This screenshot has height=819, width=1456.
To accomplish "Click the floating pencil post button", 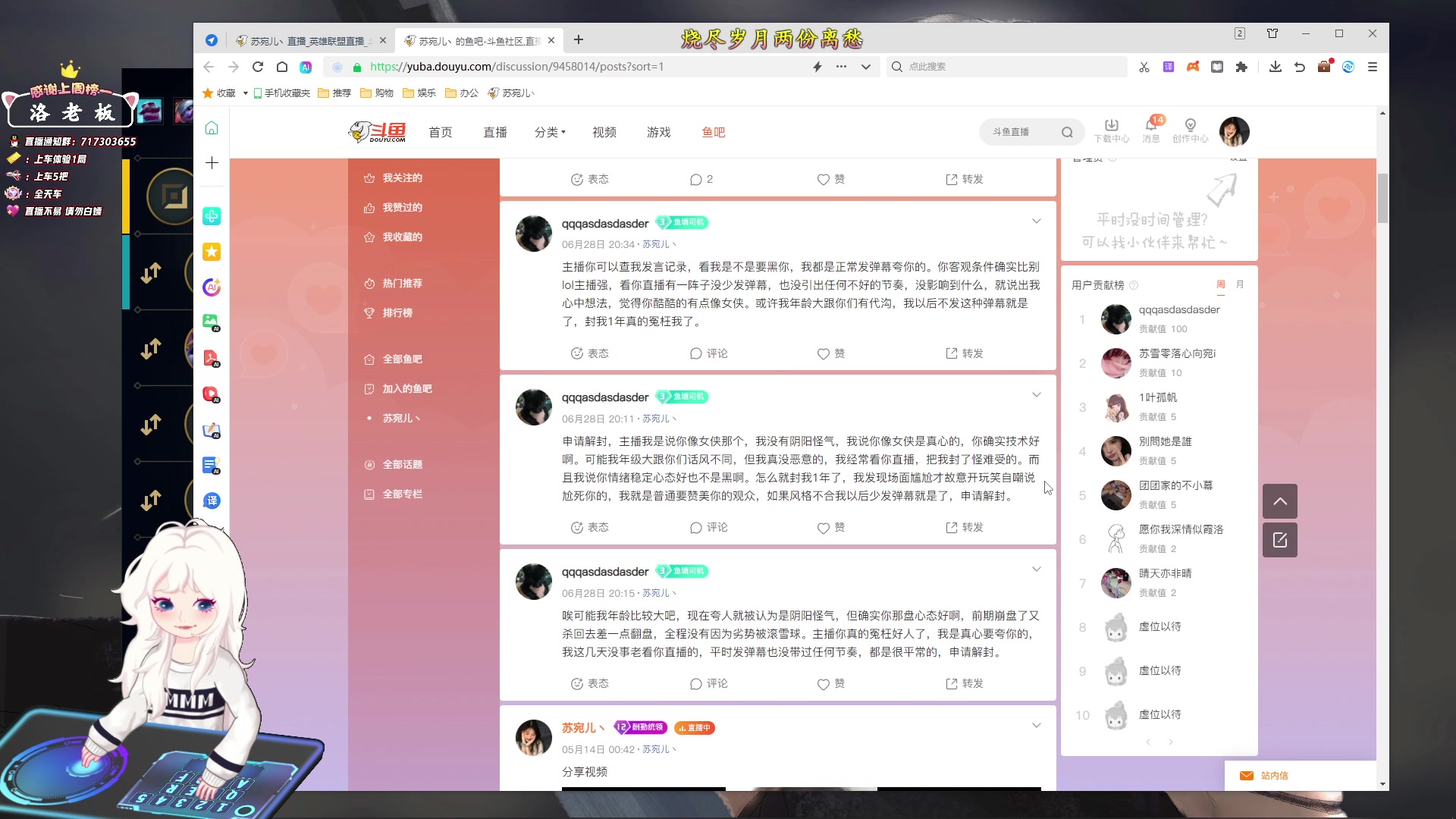I will (1279, 540).
